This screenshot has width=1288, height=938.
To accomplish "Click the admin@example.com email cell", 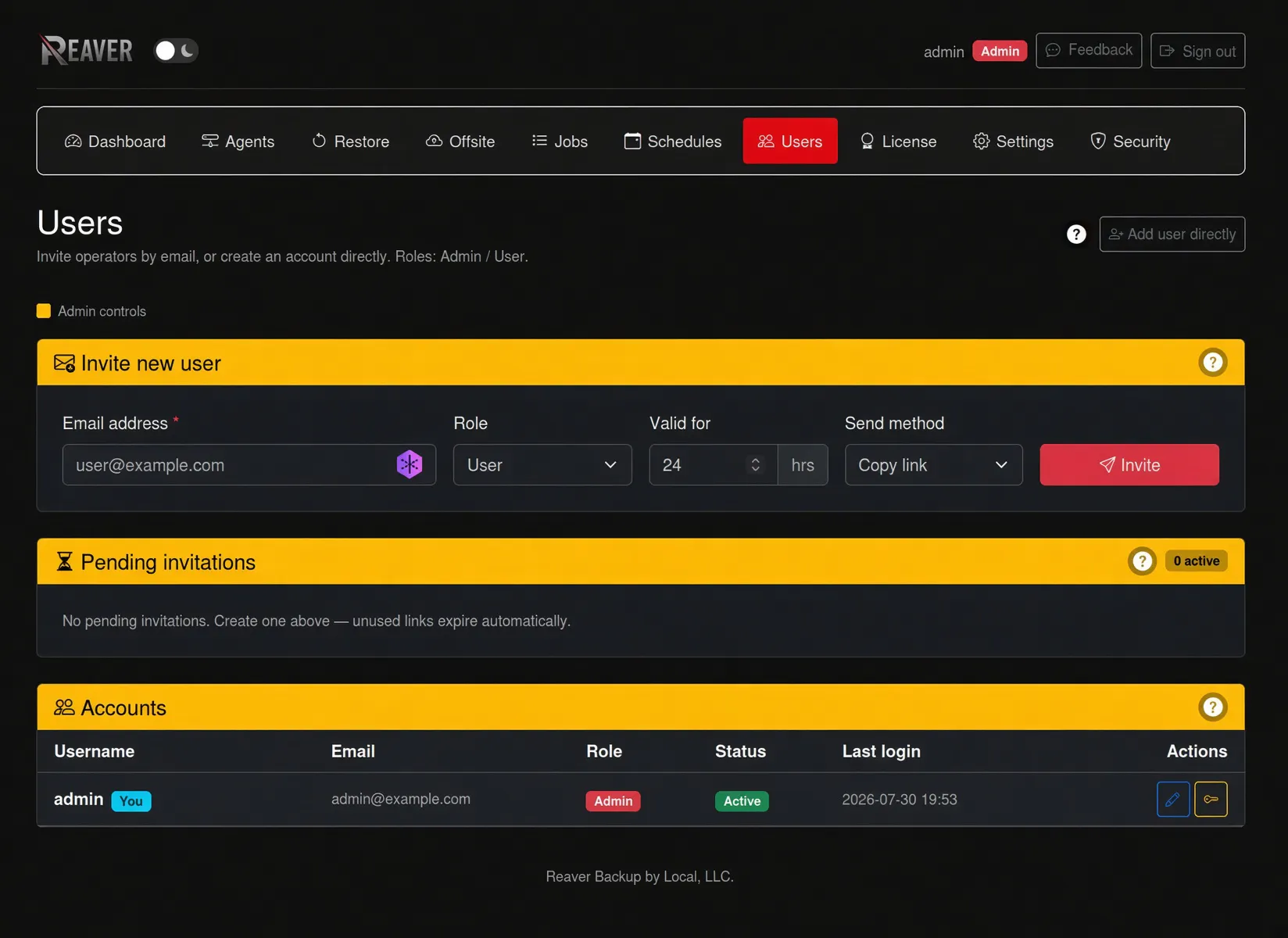I will 401,799.
